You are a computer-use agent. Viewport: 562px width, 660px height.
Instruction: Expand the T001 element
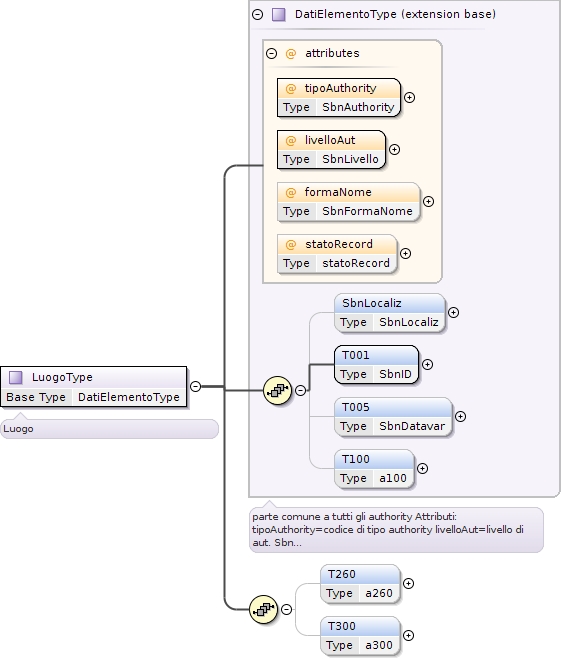tap(427, 365)
